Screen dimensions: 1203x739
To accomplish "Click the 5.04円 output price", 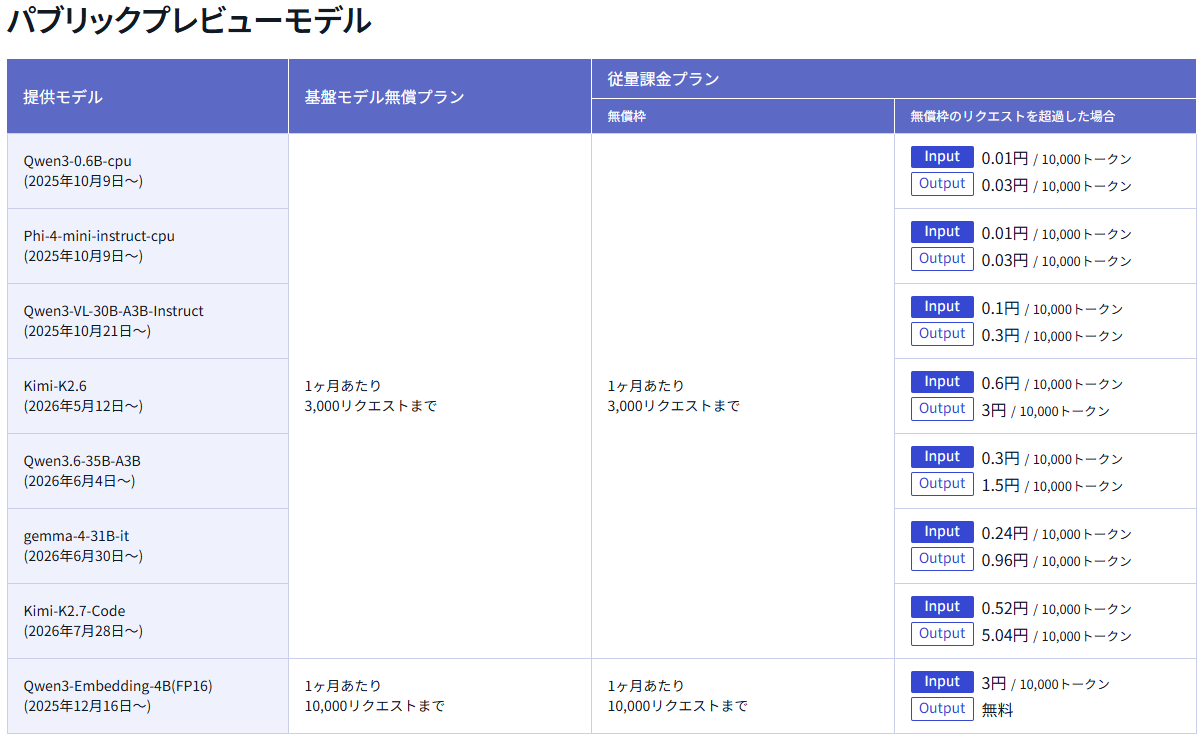I will 1005,635.
